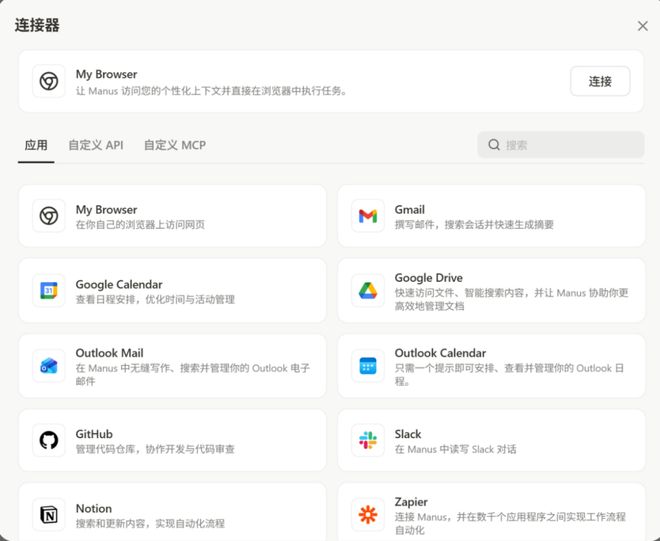Click the Google Calendar icon
660x541 pixels.
point(49,291)
